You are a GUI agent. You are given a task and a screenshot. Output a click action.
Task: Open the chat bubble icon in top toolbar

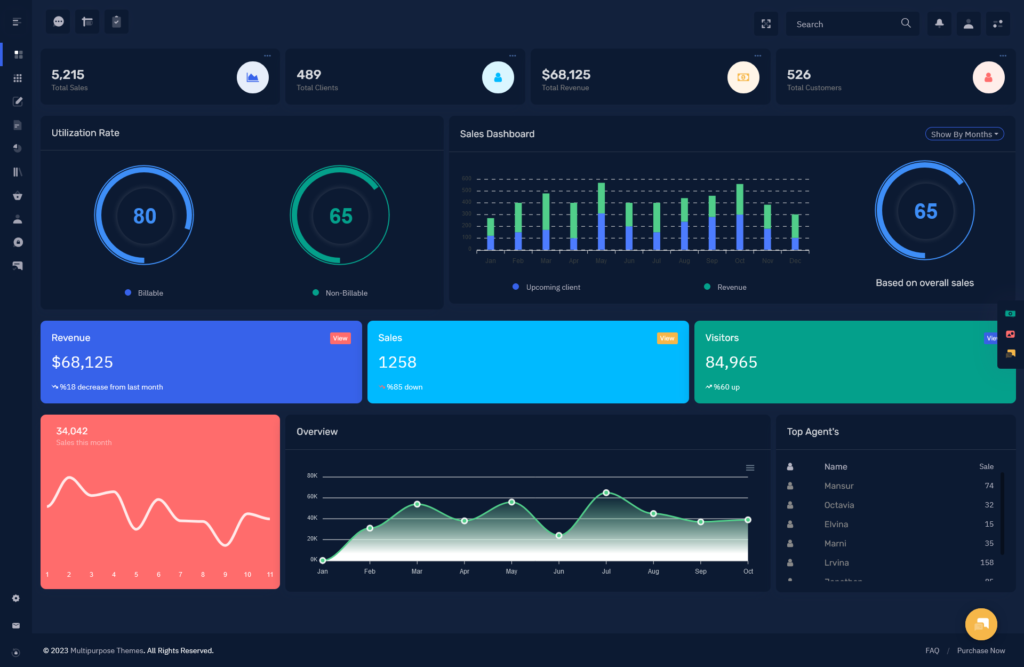[x=58, y=22]
